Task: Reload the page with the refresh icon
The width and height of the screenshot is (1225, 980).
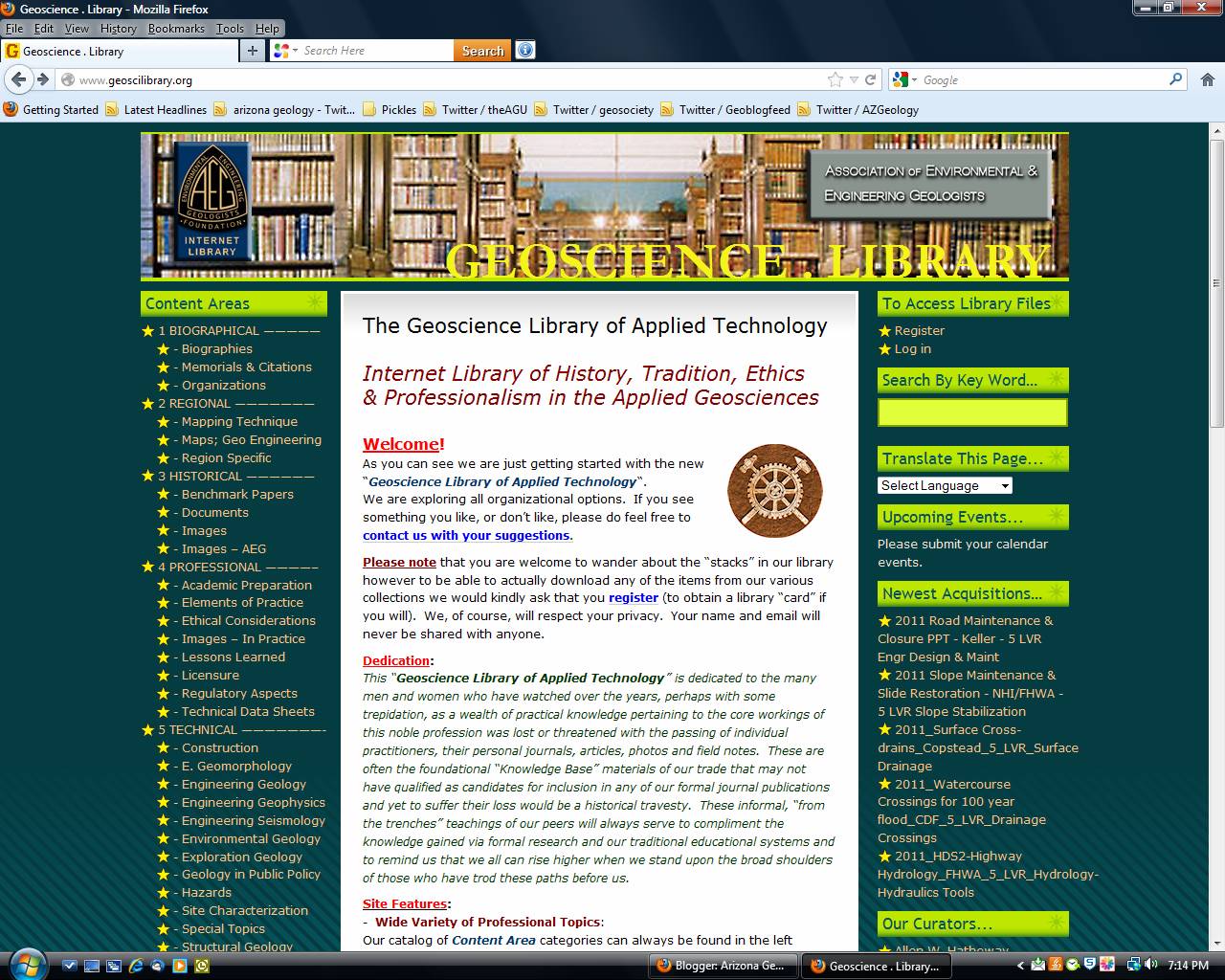Action: (870, 79)
